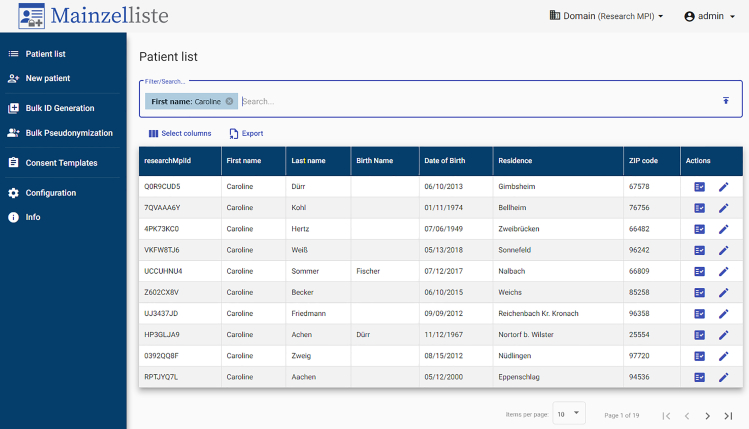Click the Mainzelliste logo icon
Screen dimensions: 749x429
pyautogui.click(x=32, y=16)
